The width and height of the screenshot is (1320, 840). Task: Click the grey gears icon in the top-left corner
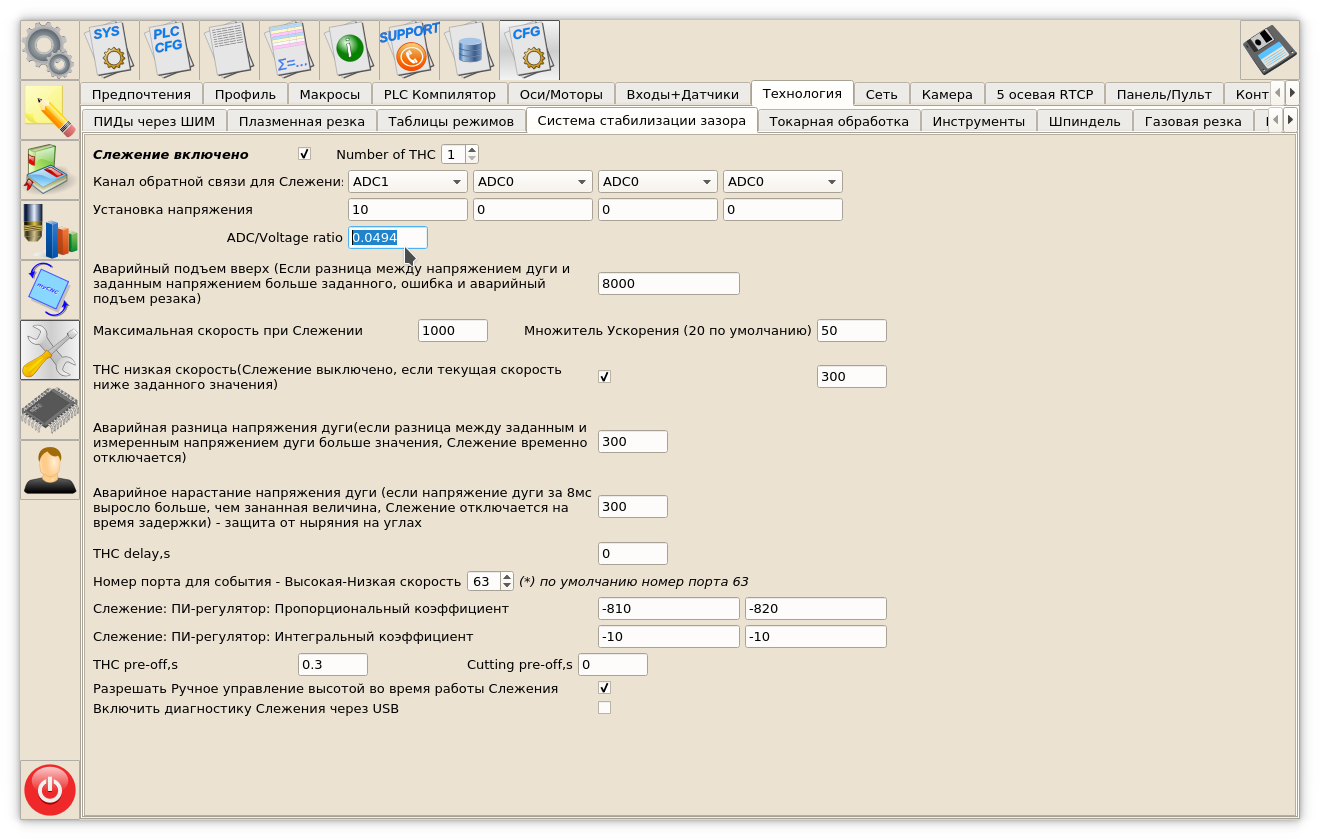50,50
